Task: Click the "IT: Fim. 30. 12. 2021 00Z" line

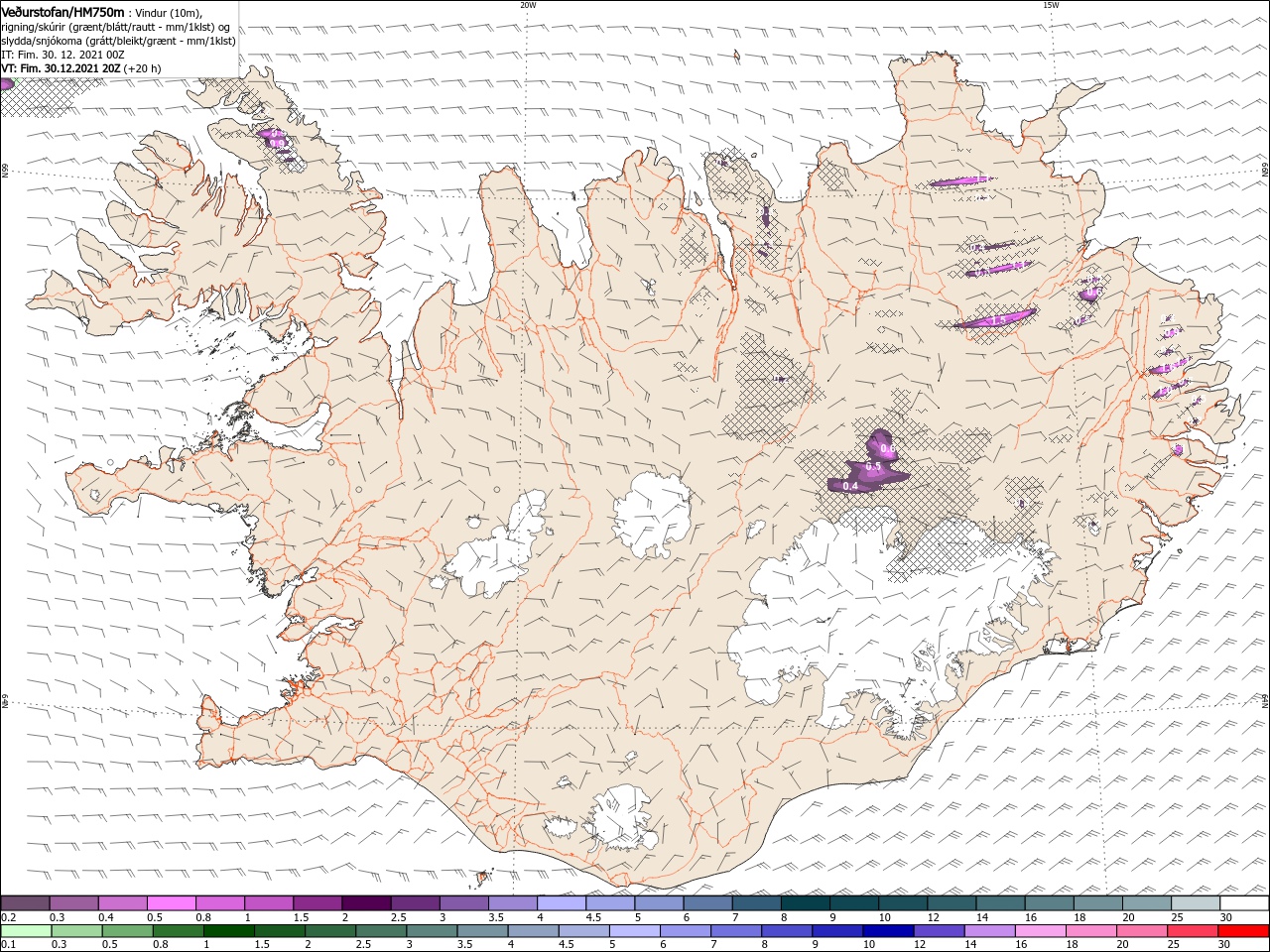Action: (x=63, y=55)
